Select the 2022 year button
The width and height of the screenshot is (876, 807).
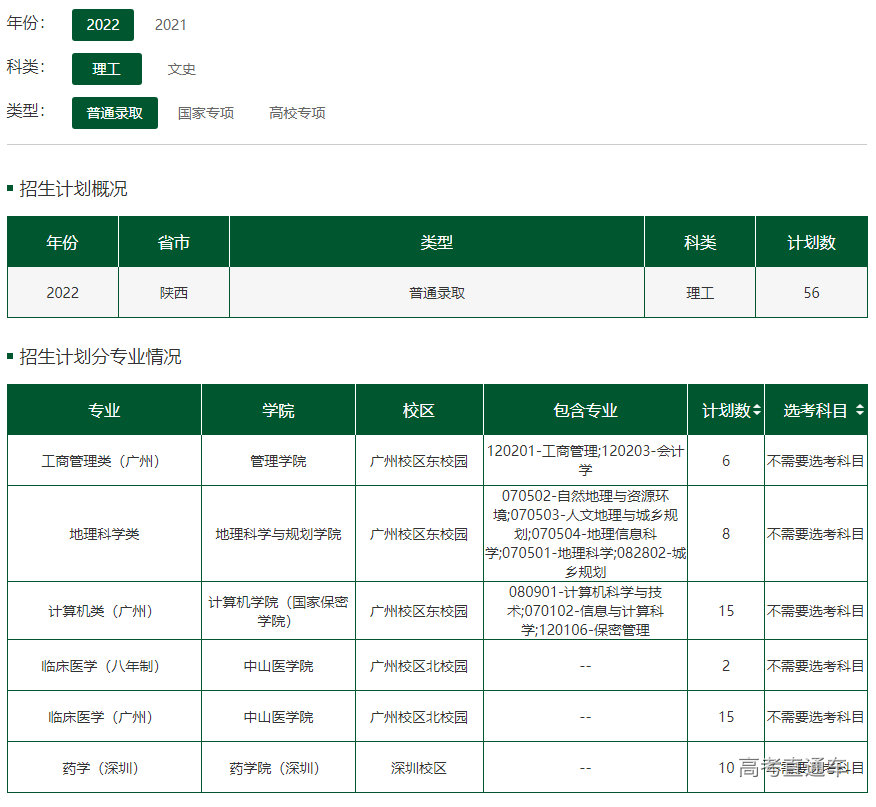pyautogui.click(x=103, y=25)
